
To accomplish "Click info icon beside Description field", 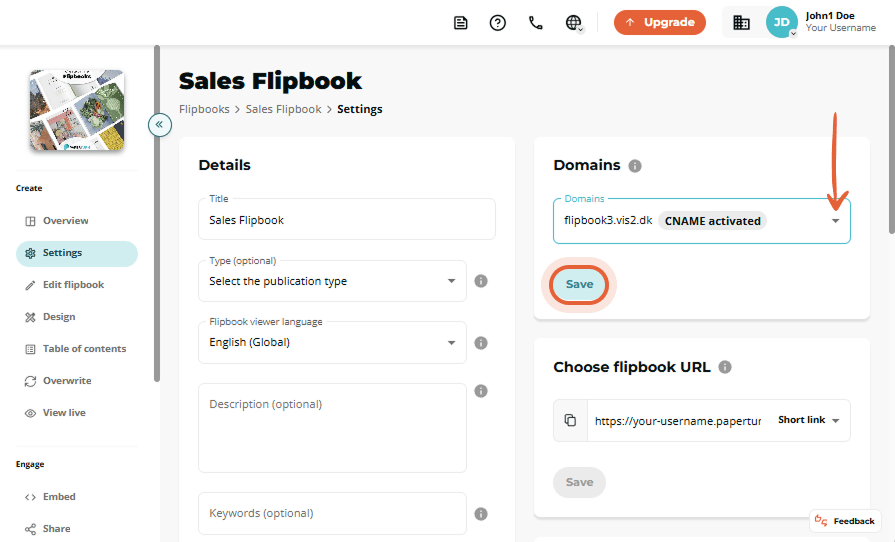I will (481, 391).
